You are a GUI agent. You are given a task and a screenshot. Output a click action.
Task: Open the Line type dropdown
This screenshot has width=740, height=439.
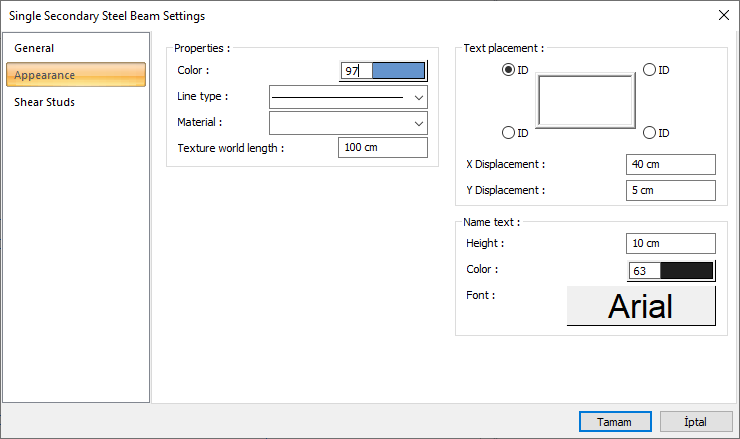[x=348, y=97]
